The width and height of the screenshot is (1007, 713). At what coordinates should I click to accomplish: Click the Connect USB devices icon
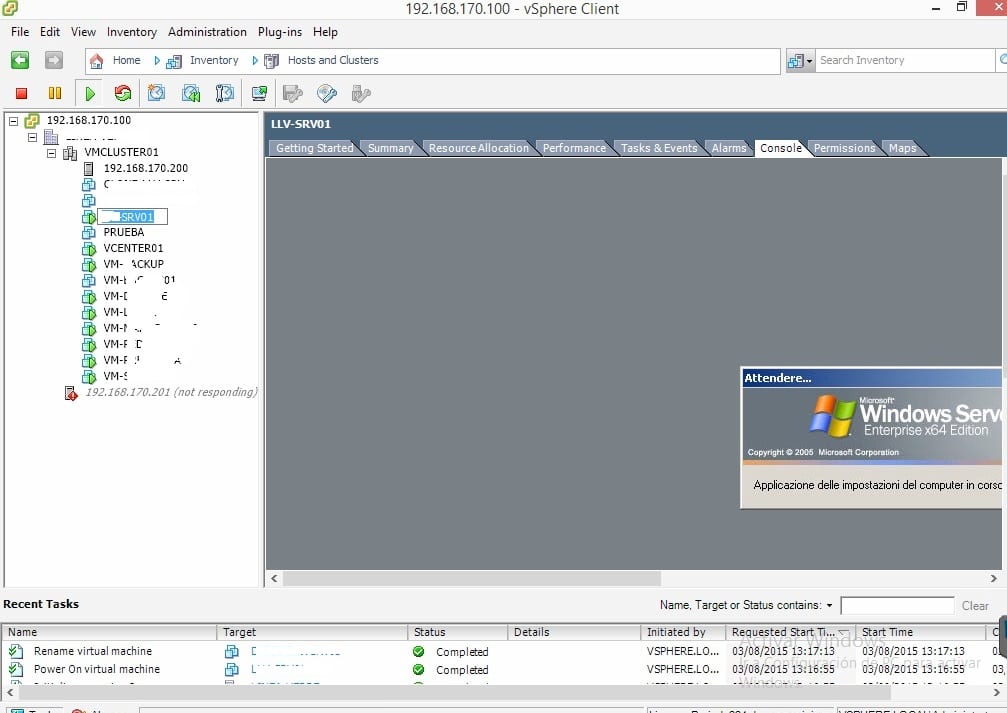(x=361, y=93)
